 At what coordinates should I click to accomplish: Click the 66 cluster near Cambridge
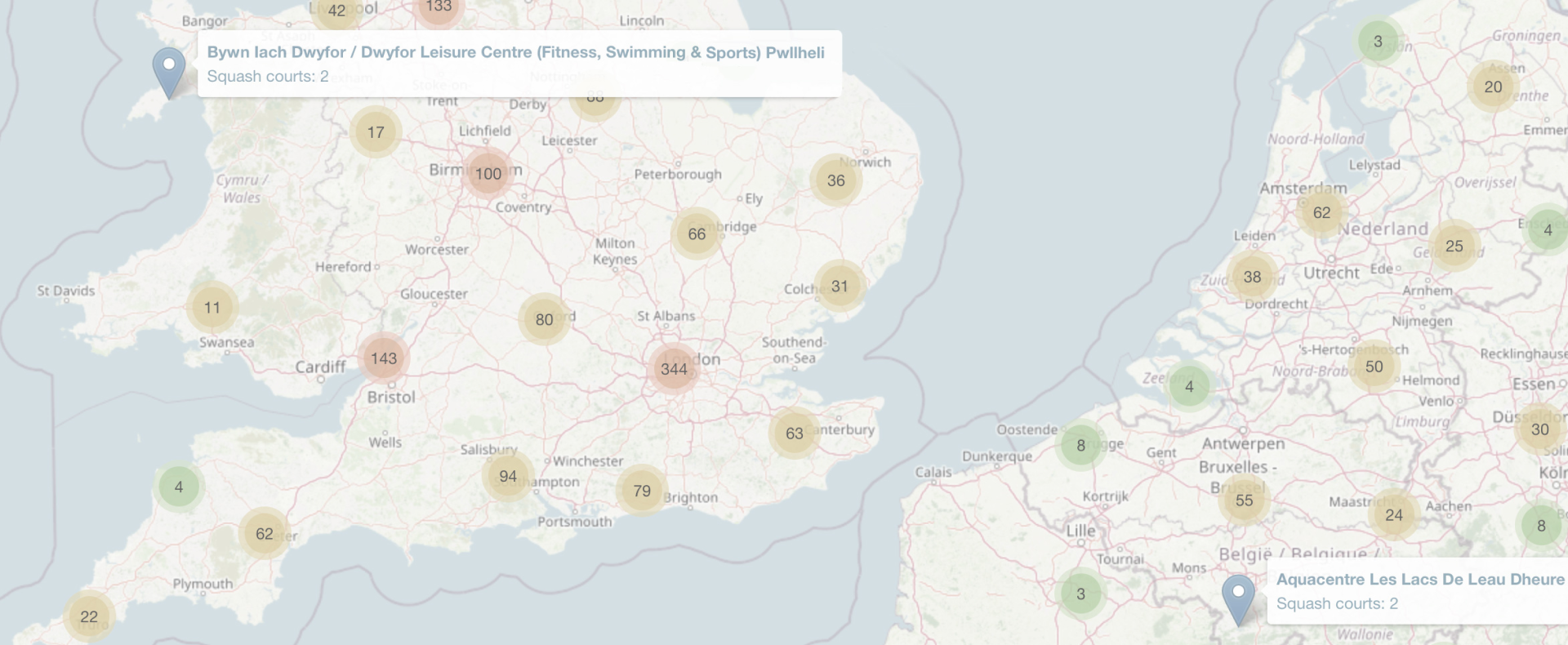pos(697,234)
